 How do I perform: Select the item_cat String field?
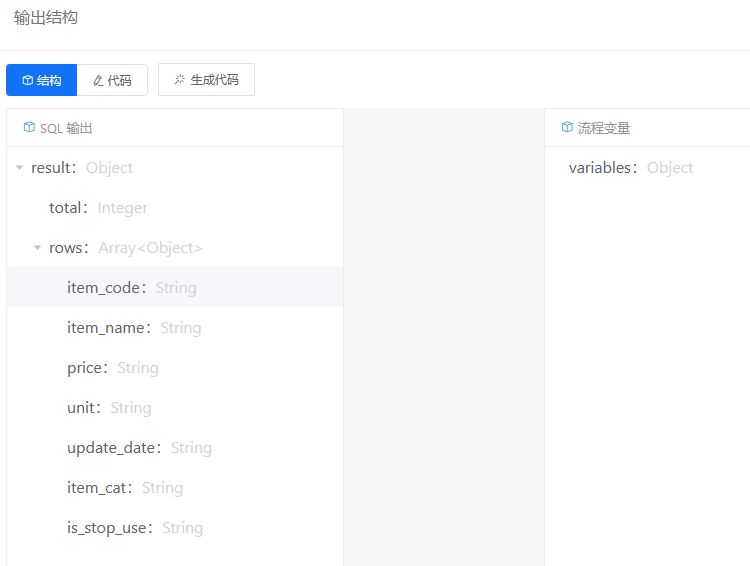[x=125, y=488]
